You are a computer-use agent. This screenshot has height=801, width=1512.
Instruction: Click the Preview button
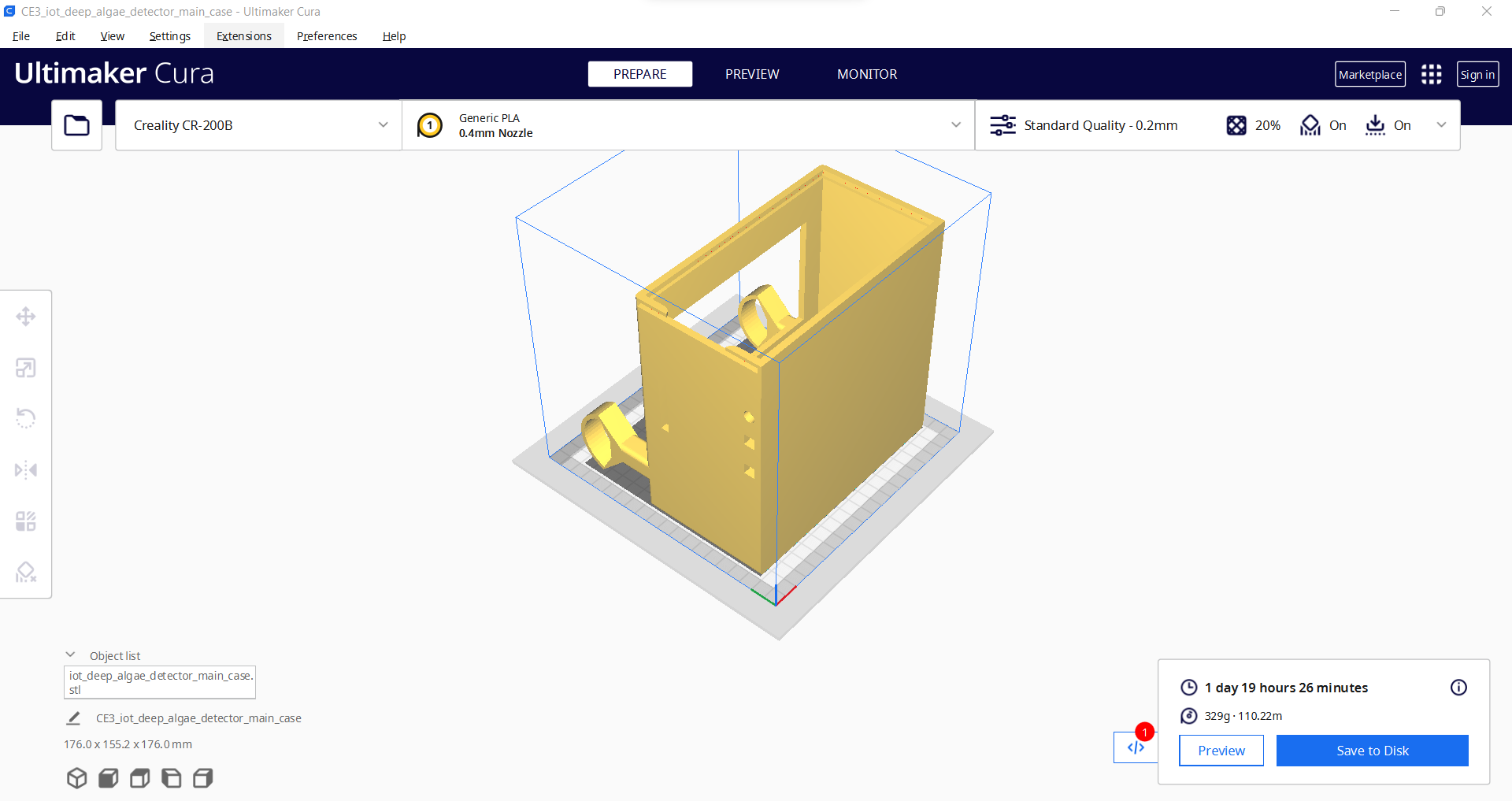(1221, 751)
